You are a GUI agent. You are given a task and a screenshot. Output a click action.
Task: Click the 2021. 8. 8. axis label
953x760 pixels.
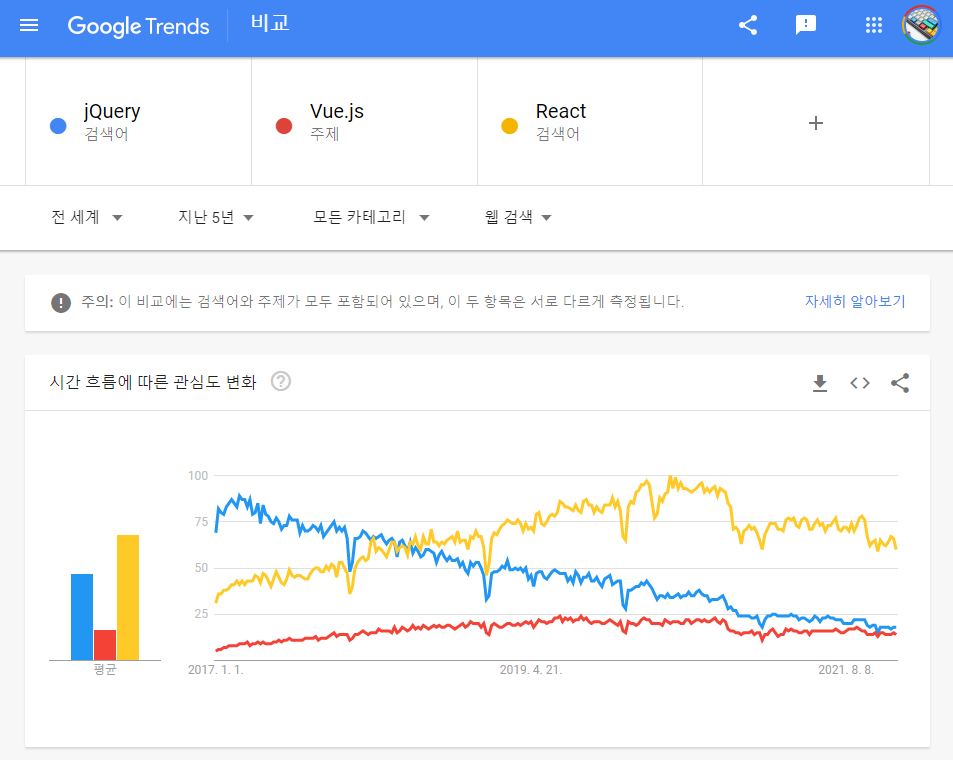tap(846, 670)
